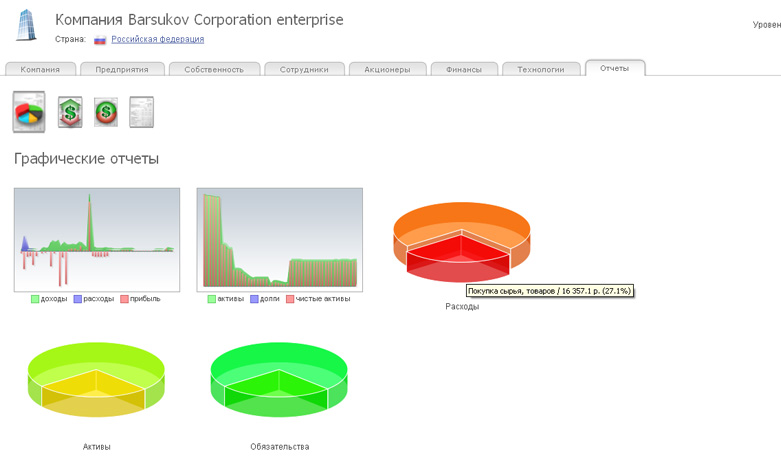Click the green доходы legend swatch
Viewport: 781px width, 458px height.
(x=35, y=299)
